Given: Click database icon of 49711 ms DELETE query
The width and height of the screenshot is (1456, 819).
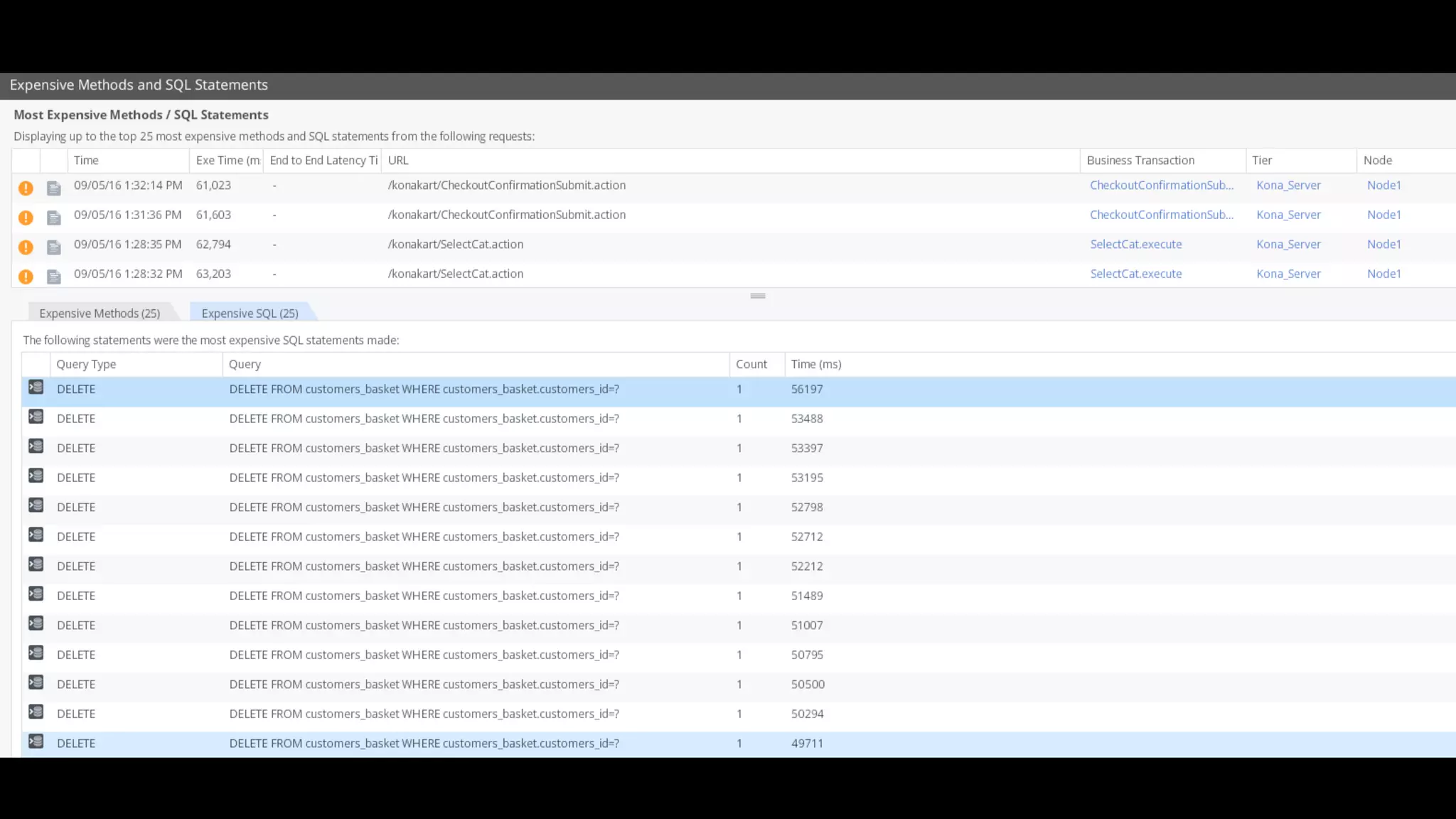Looking at the screenshot, I should tap(36, 742).
